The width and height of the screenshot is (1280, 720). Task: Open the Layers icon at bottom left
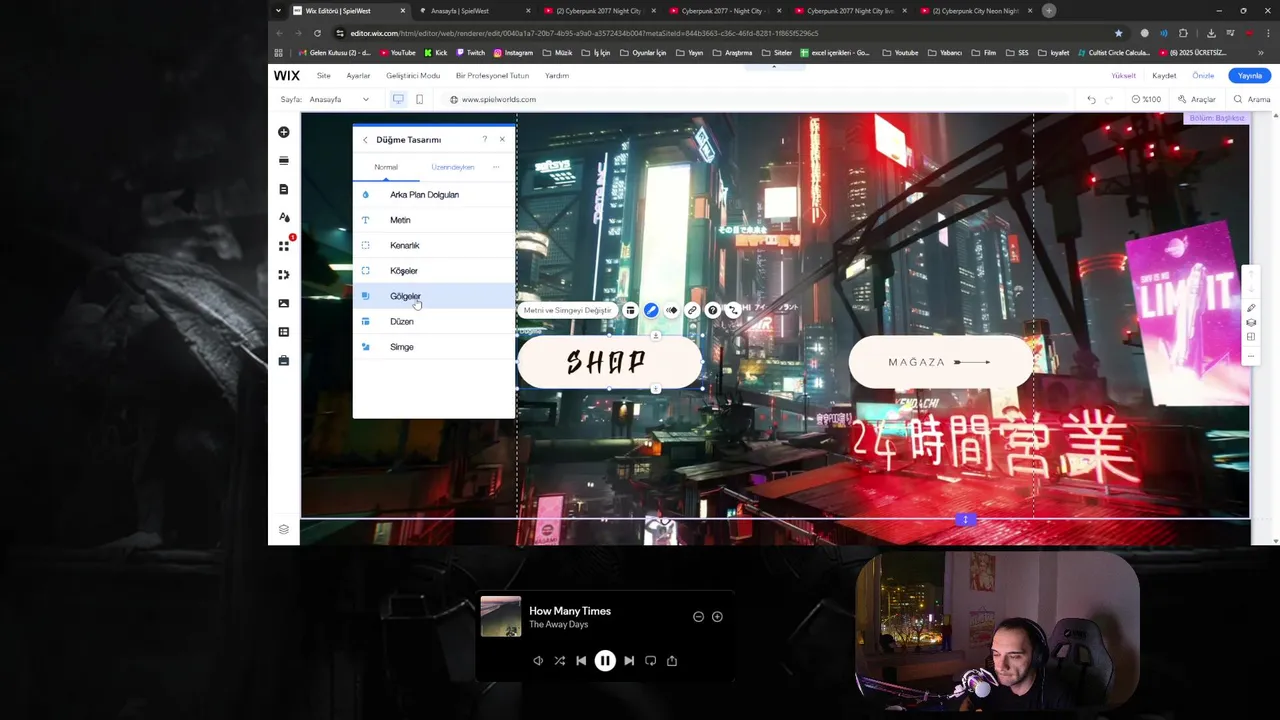tap(284, 529)
